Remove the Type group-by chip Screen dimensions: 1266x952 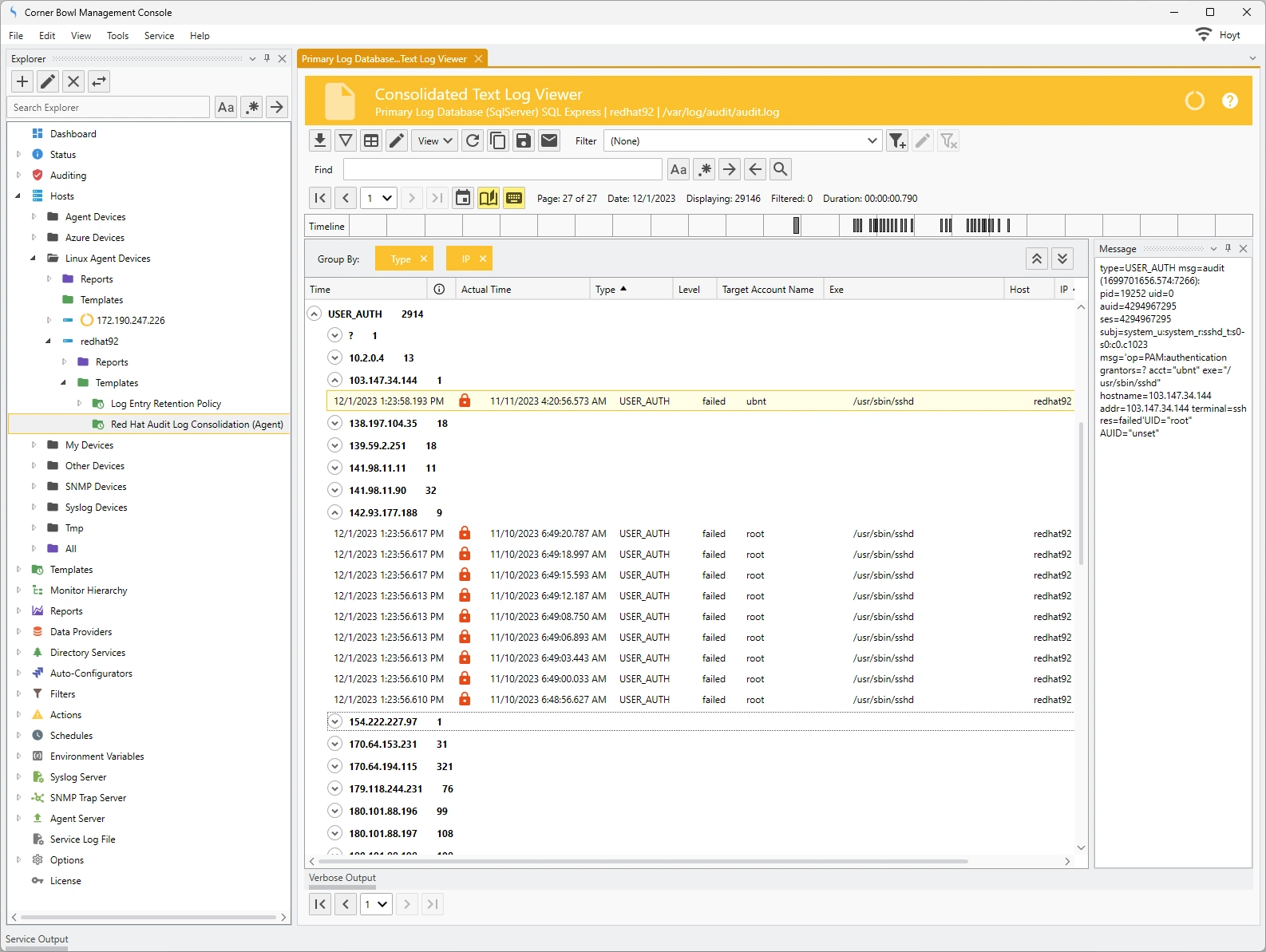click(424, 259)
